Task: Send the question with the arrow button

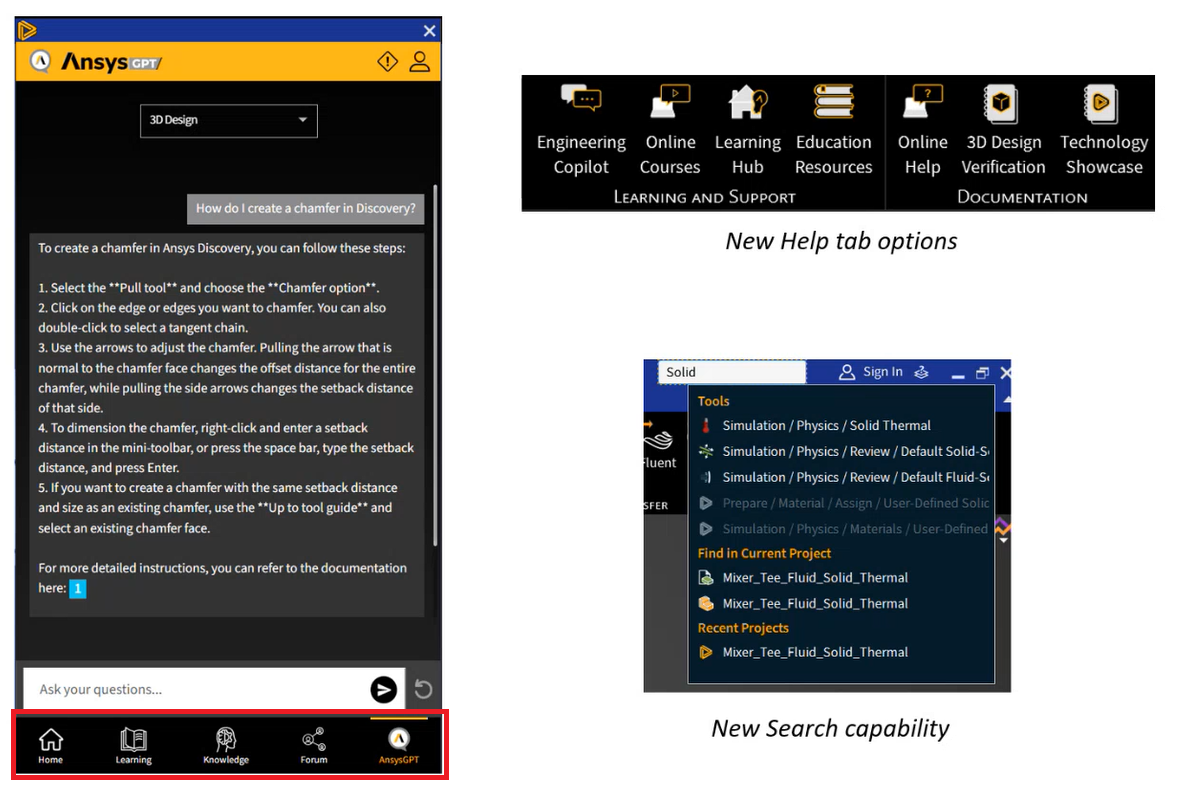Action: [384, 689]
